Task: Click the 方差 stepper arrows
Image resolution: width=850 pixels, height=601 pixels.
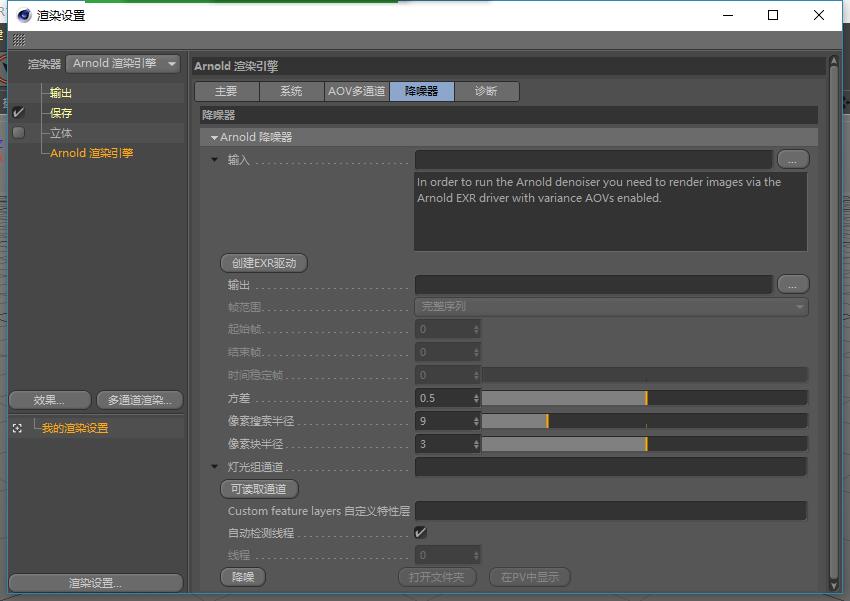Action: click(x=476, y=398)
